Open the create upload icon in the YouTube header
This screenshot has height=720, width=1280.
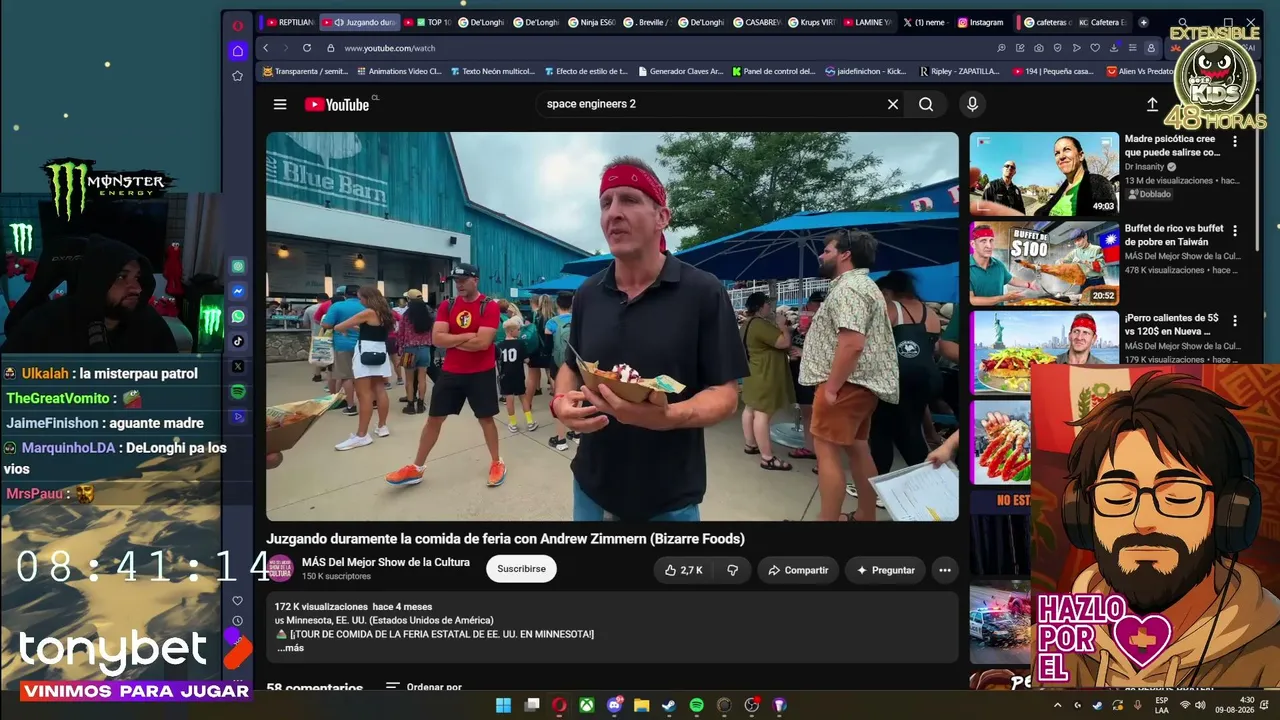[x=1152, y=104]
